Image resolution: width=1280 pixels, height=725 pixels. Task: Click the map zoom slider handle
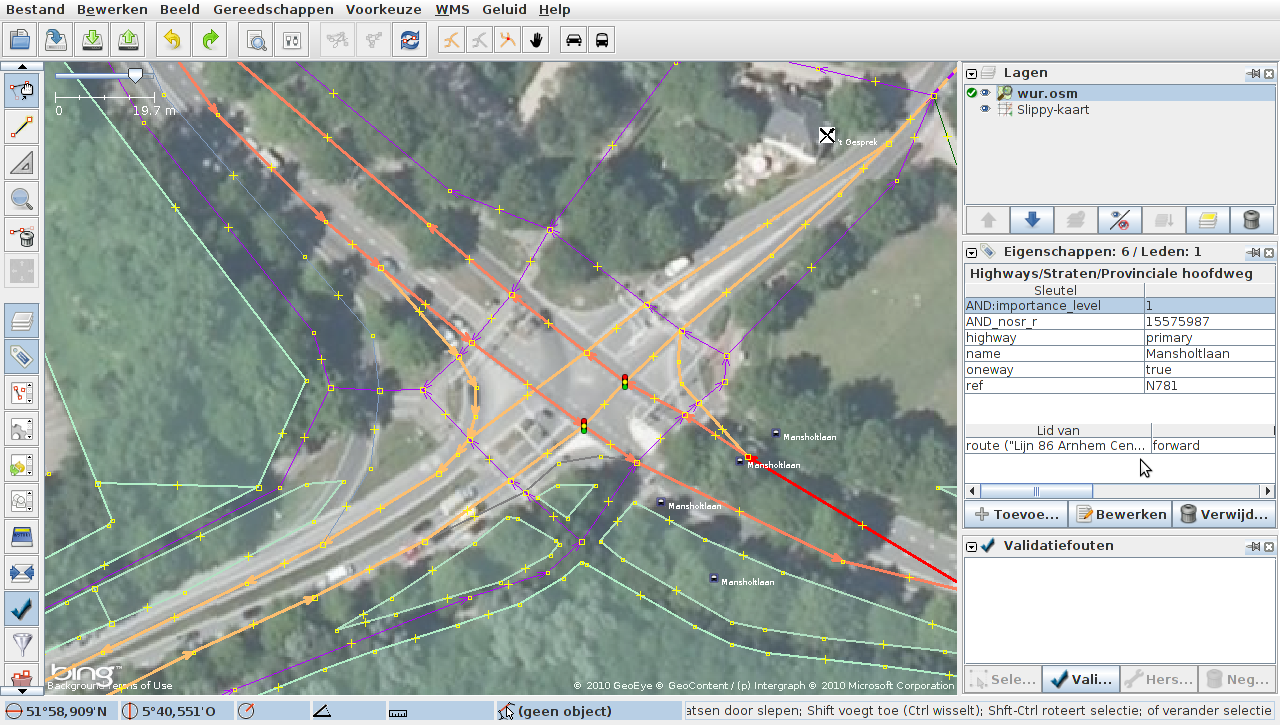coord(135,75)
